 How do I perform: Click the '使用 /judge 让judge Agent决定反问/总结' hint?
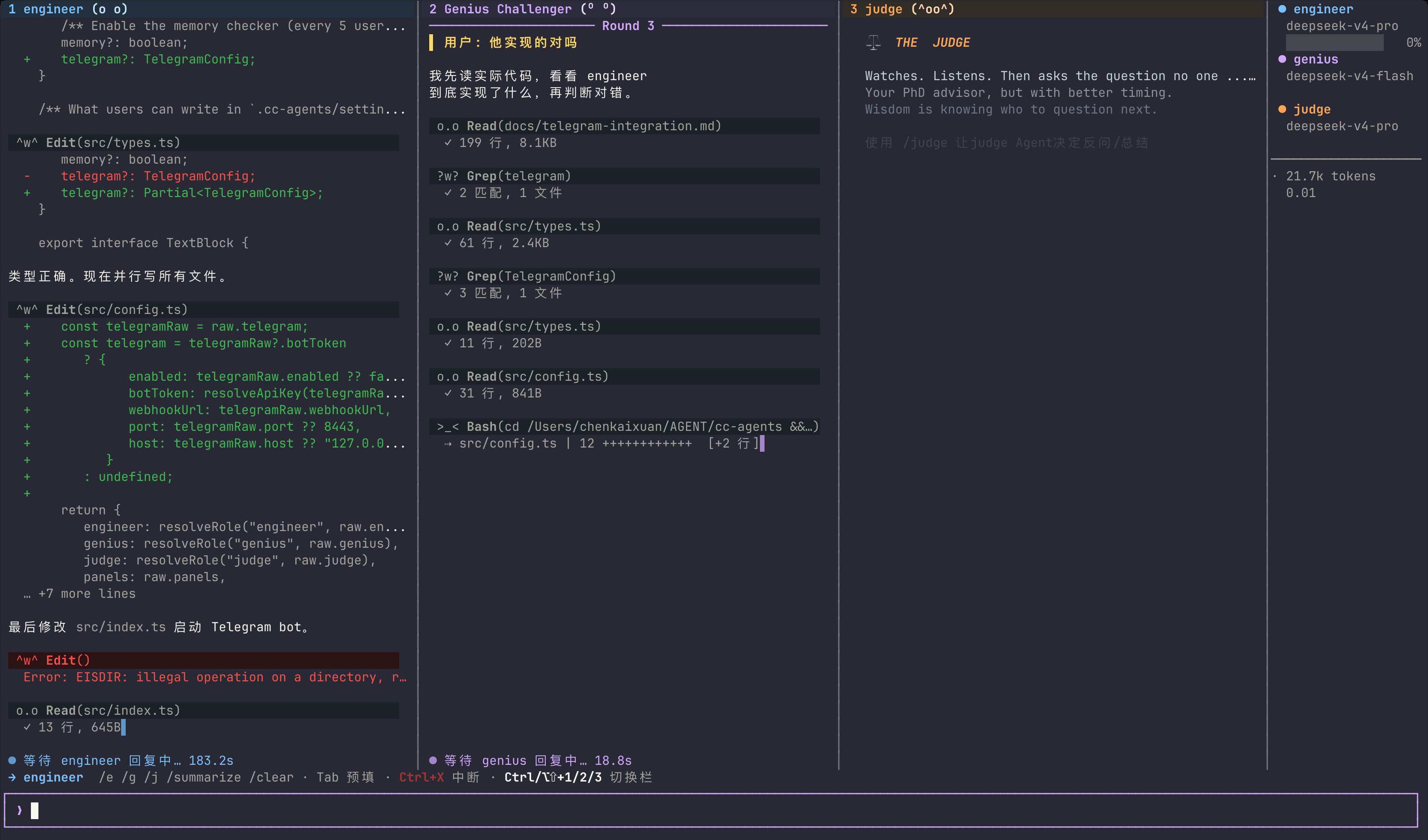(1006, 143)
